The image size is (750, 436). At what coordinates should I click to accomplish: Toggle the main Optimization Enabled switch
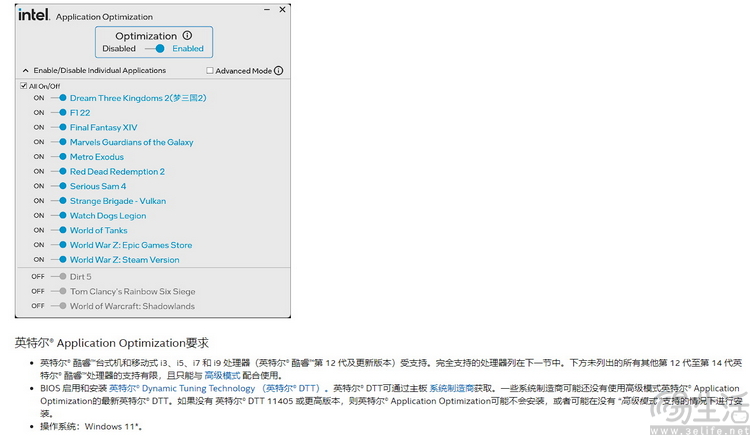[x=154, y=49]
